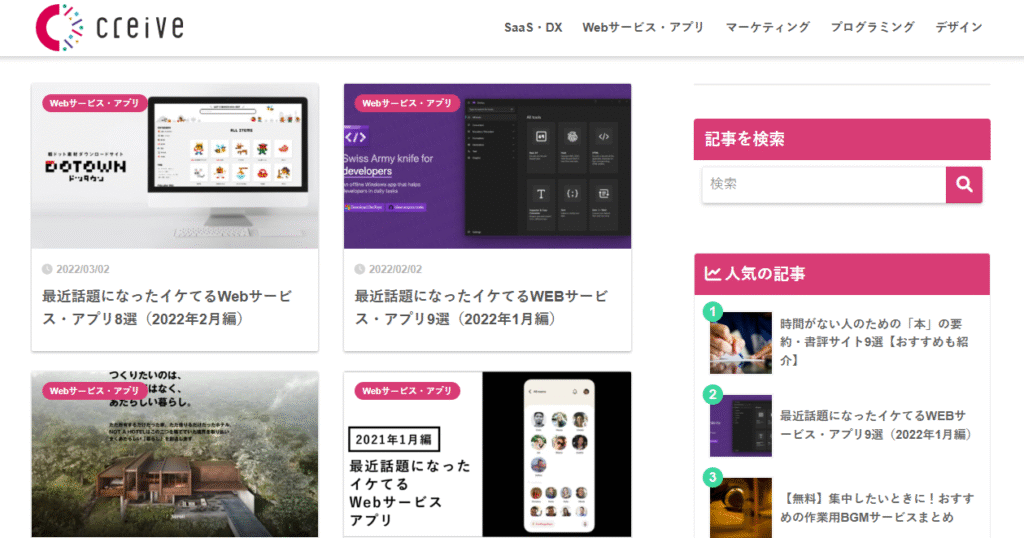Click the Webサービス・アプリ tag on purple card
1024x538 pixels.
(x=407, y=103)
